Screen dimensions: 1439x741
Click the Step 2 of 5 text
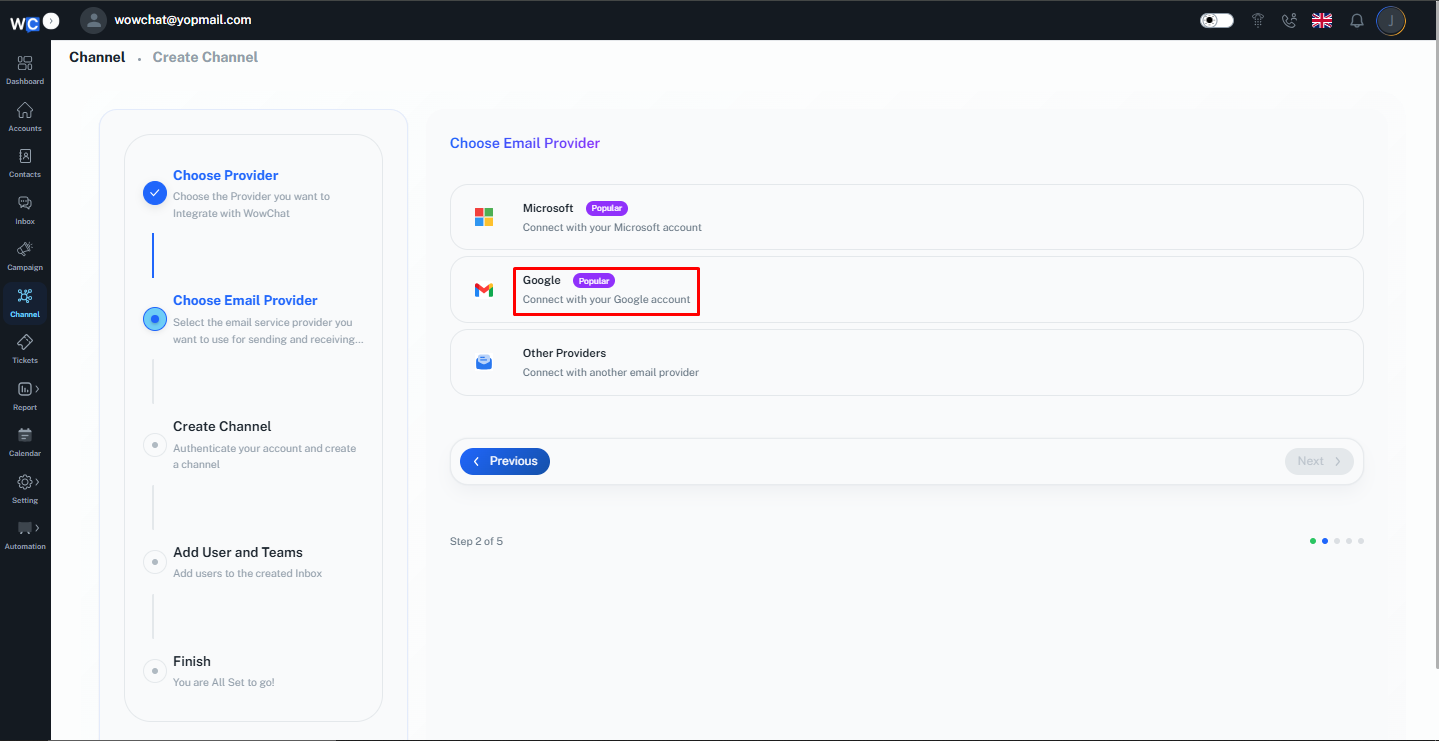476,541
